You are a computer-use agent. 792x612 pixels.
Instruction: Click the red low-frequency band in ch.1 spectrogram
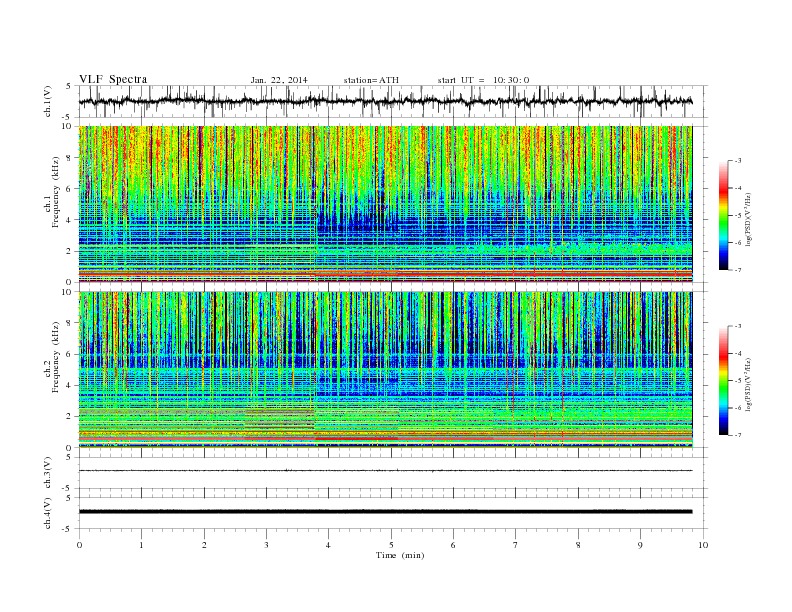385,273
